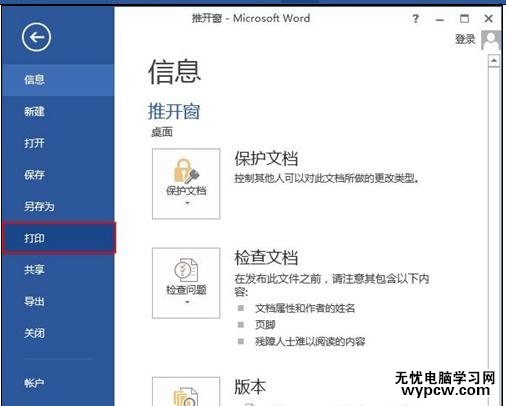Click the 版本 section heading
Screen dimensions: 506x406
coord(250,387)
